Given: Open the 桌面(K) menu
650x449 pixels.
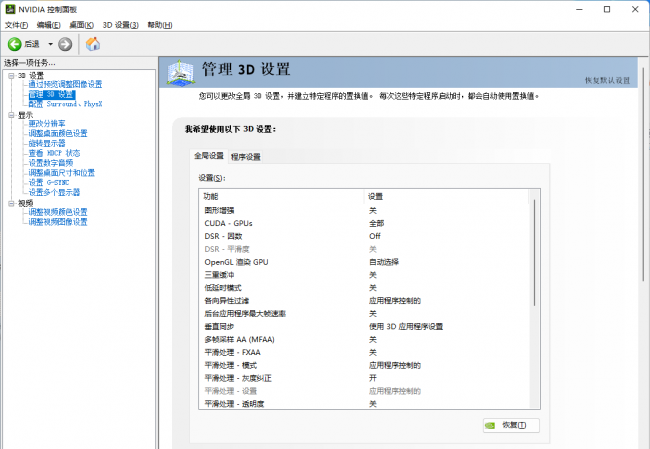Looking at the screenshot, I should pos(81,25).
